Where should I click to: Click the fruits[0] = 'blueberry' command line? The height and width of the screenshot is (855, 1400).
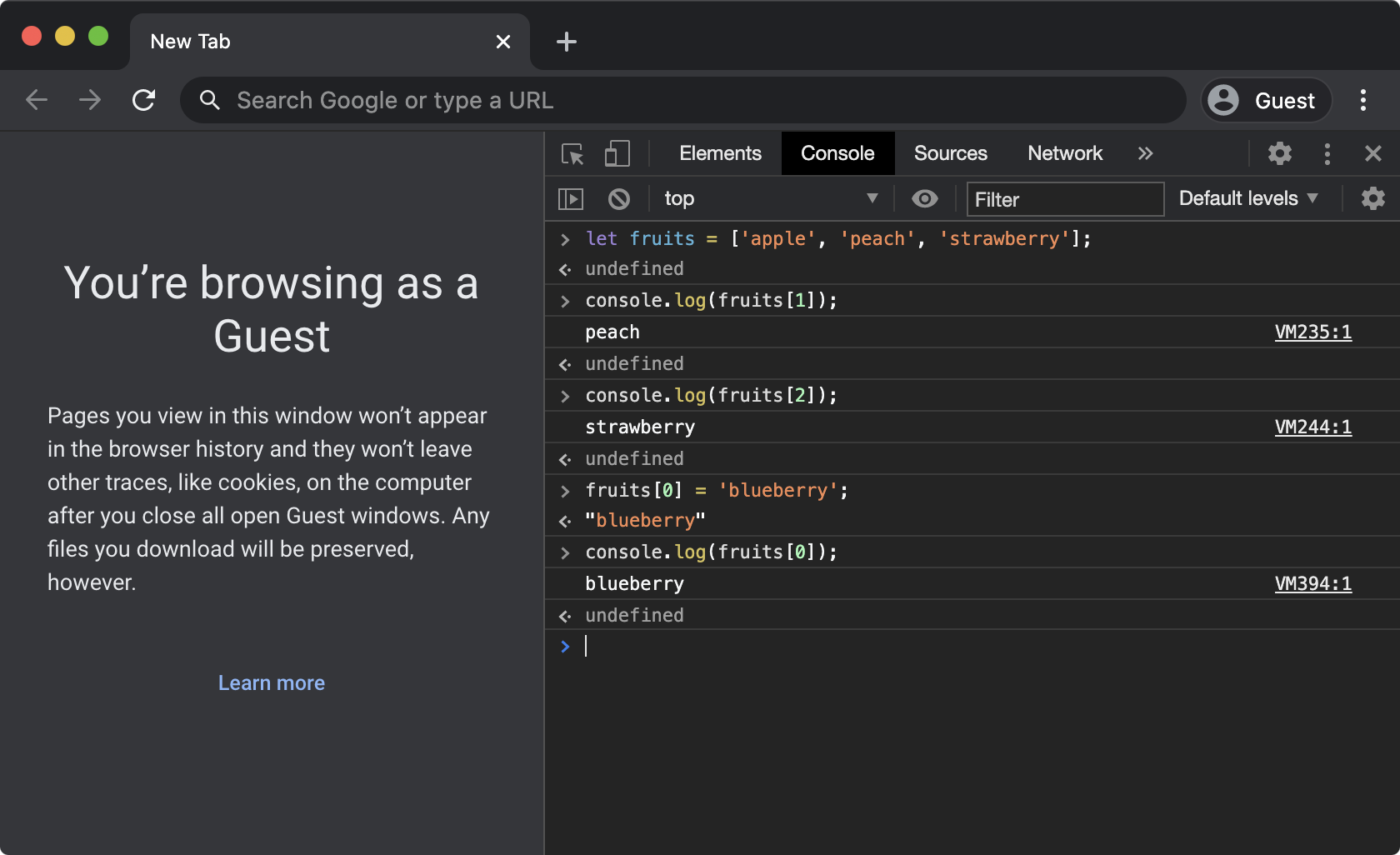717,490
